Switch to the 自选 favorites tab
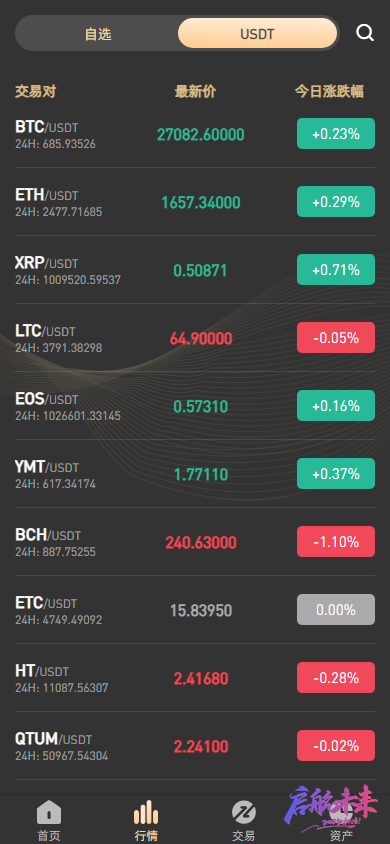The width and height of the screenshot is (390, 844). [x=98, y=34]
